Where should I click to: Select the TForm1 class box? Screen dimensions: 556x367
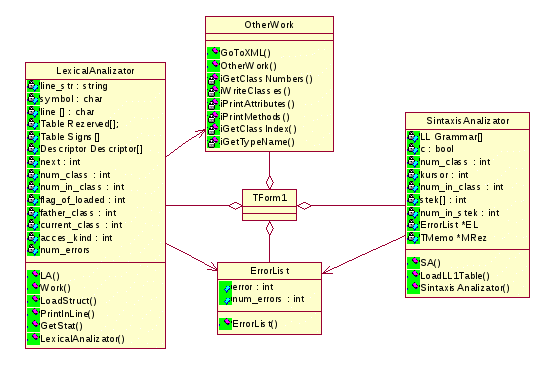(x=269, y=205)
